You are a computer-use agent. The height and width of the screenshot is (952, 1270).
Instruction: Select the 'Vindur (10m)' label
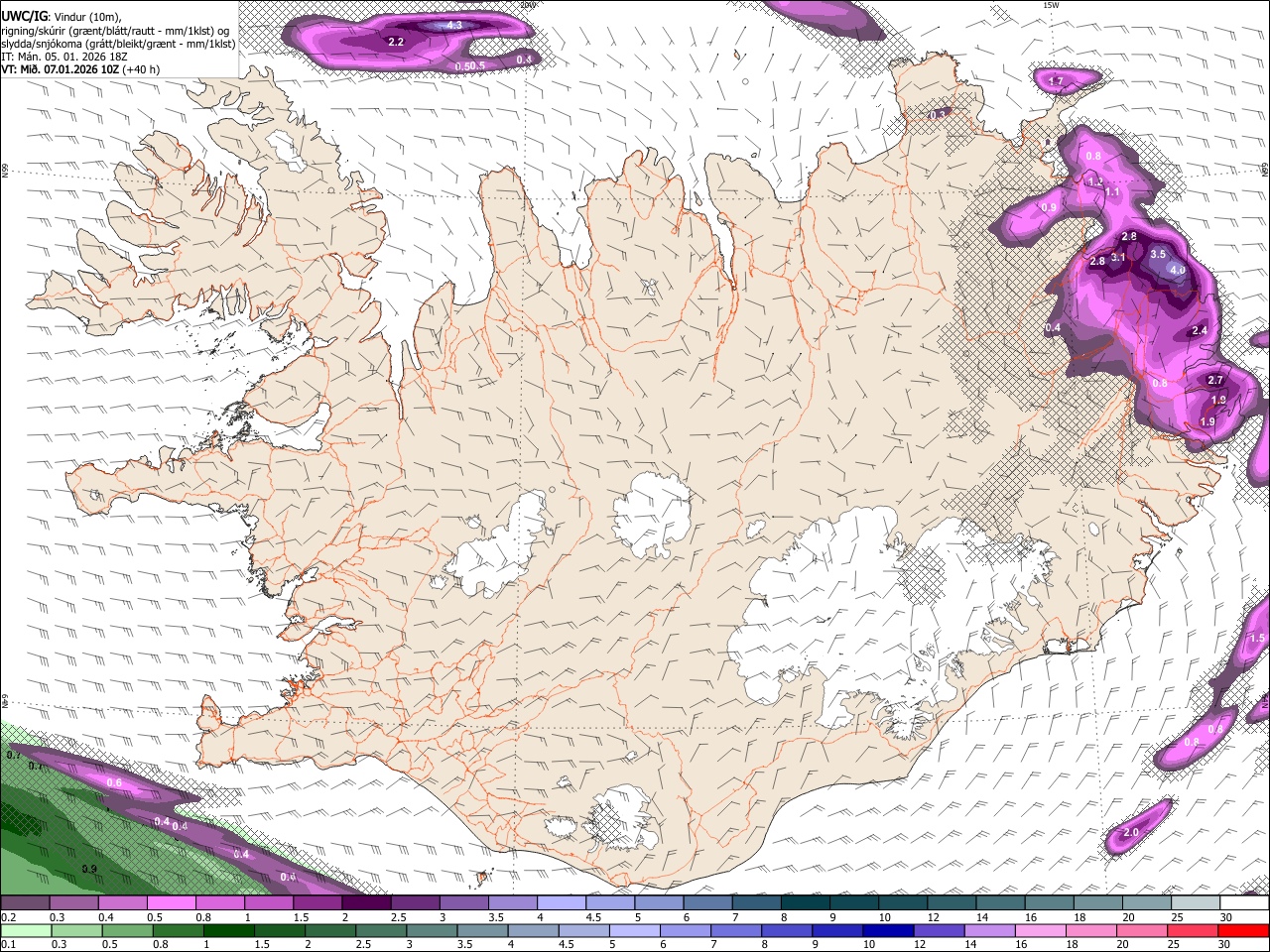87,16
